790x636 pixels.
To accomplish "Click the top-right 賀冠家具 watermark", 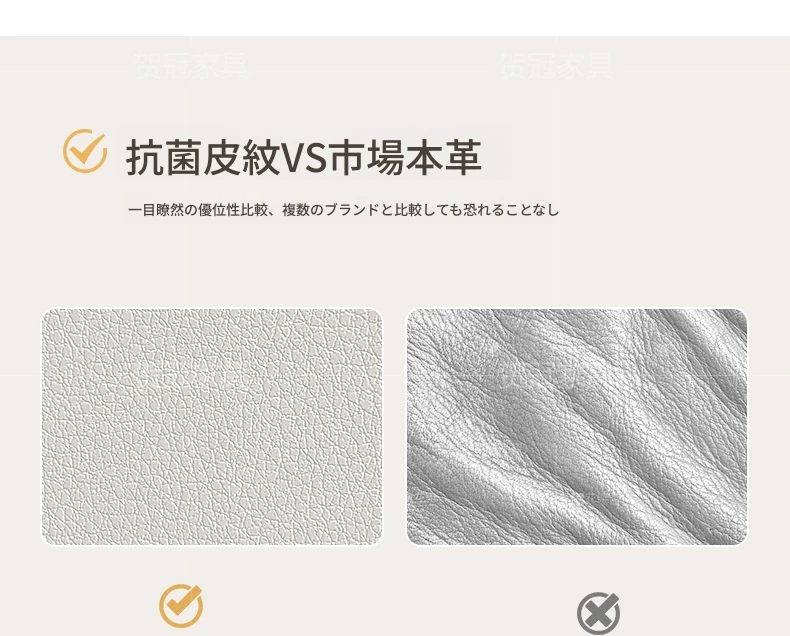I will pos(556,66).
